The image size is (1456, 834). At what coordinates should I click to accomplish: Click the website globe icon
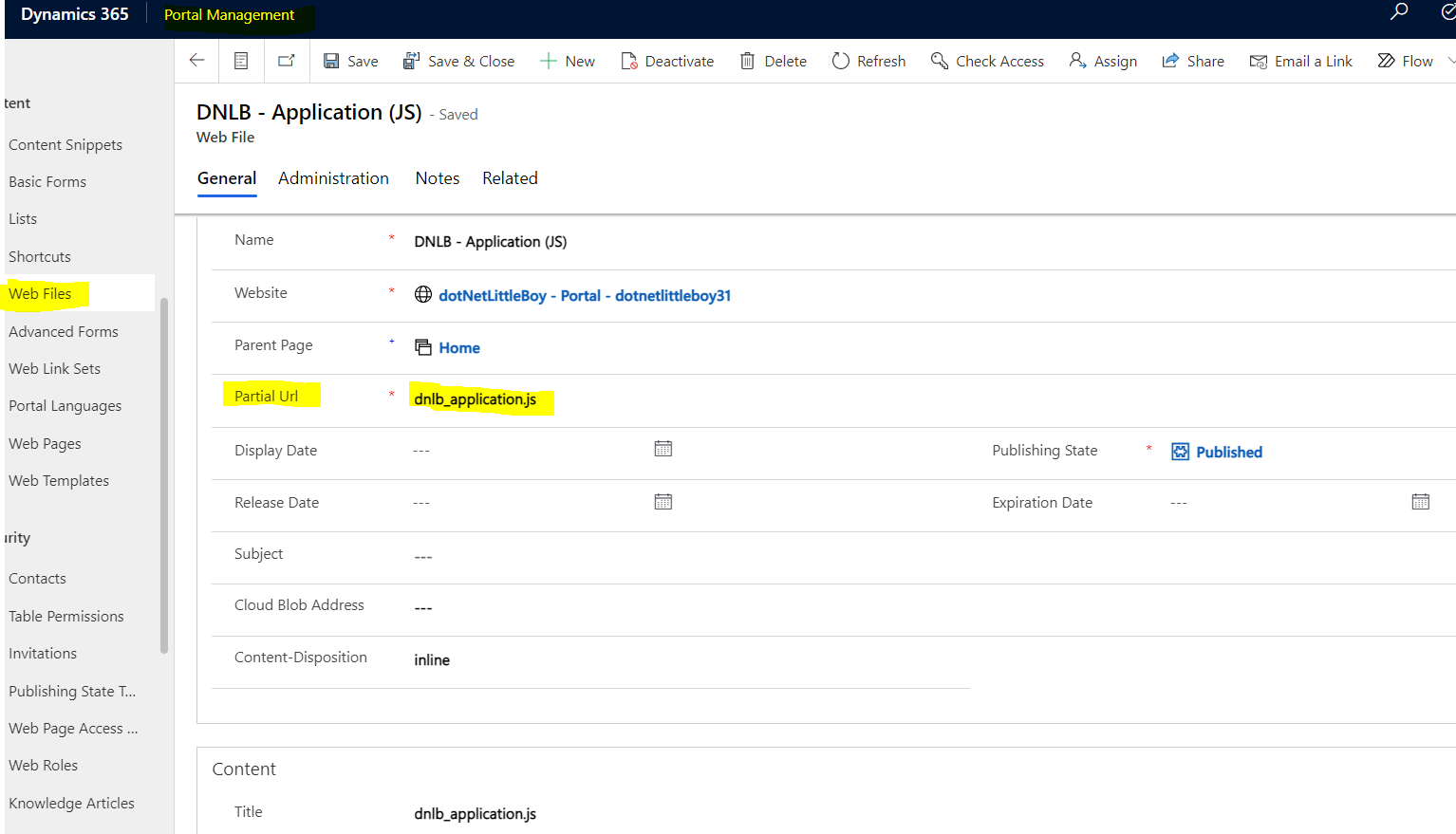pos(423,295)
